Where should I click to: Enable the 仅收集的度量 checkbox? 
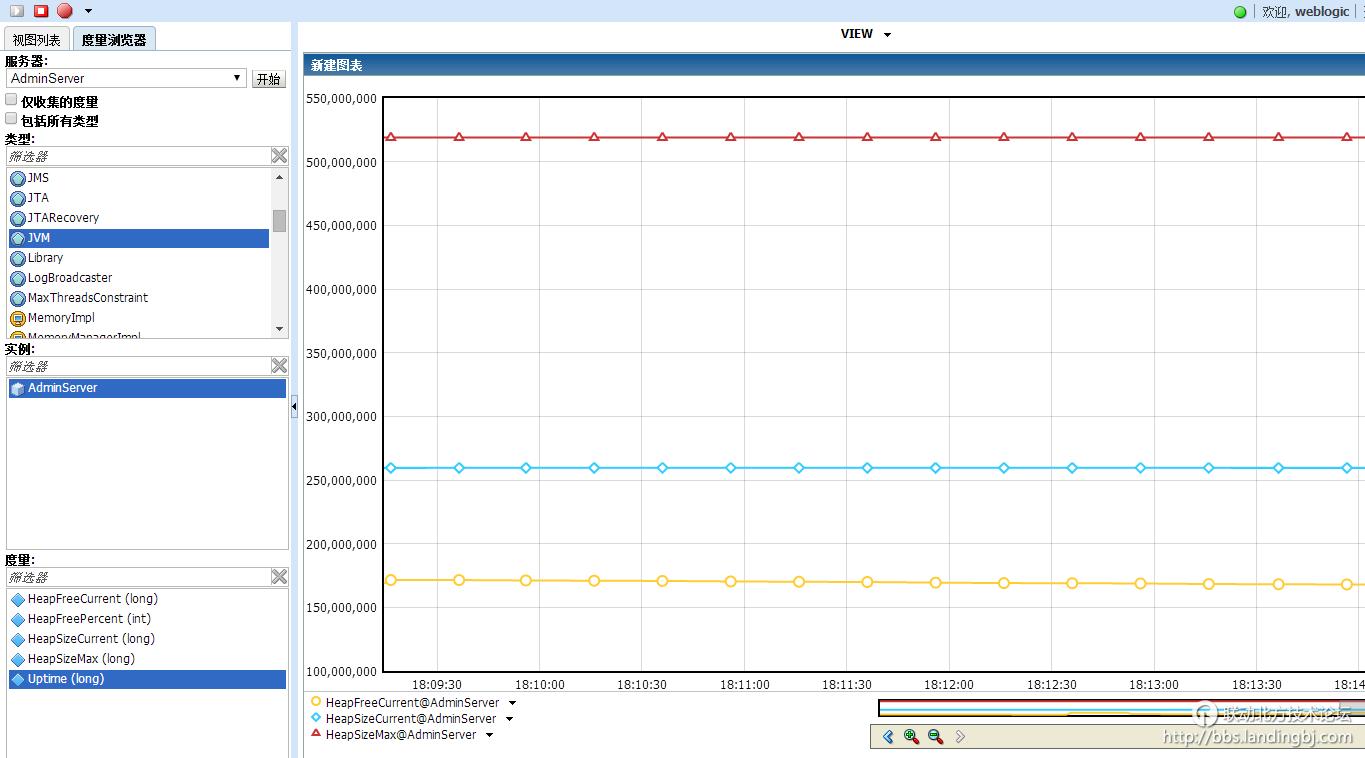click(12, 100)
